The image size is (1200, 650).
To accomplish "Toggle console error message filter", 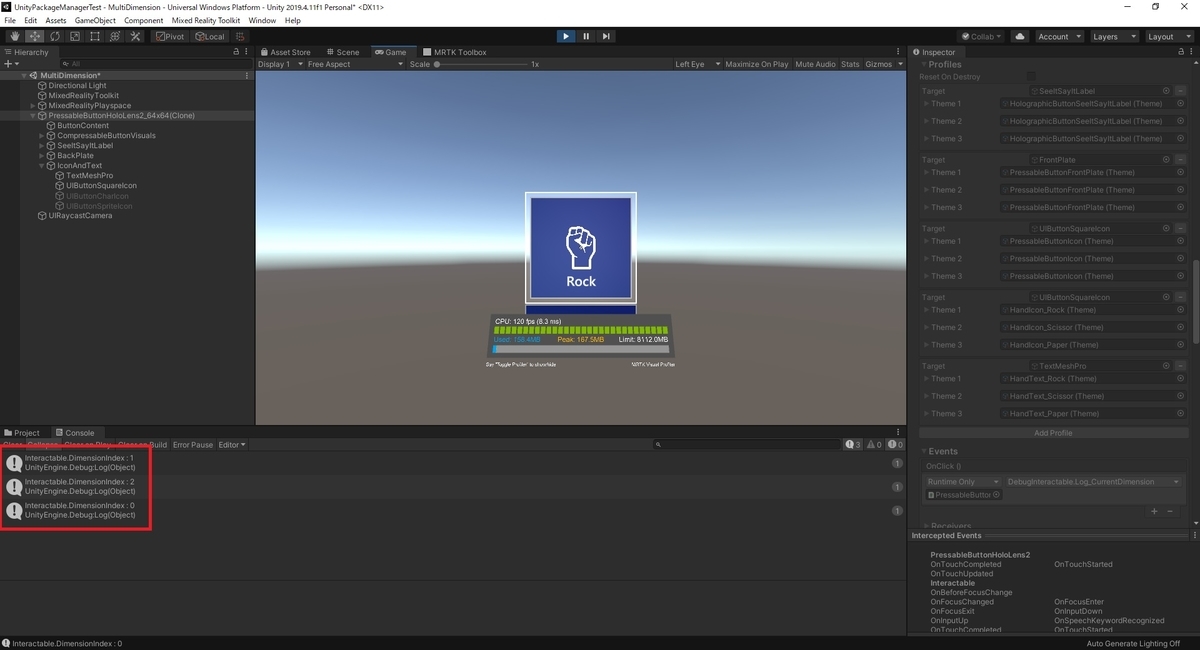I will coord(896,444).
